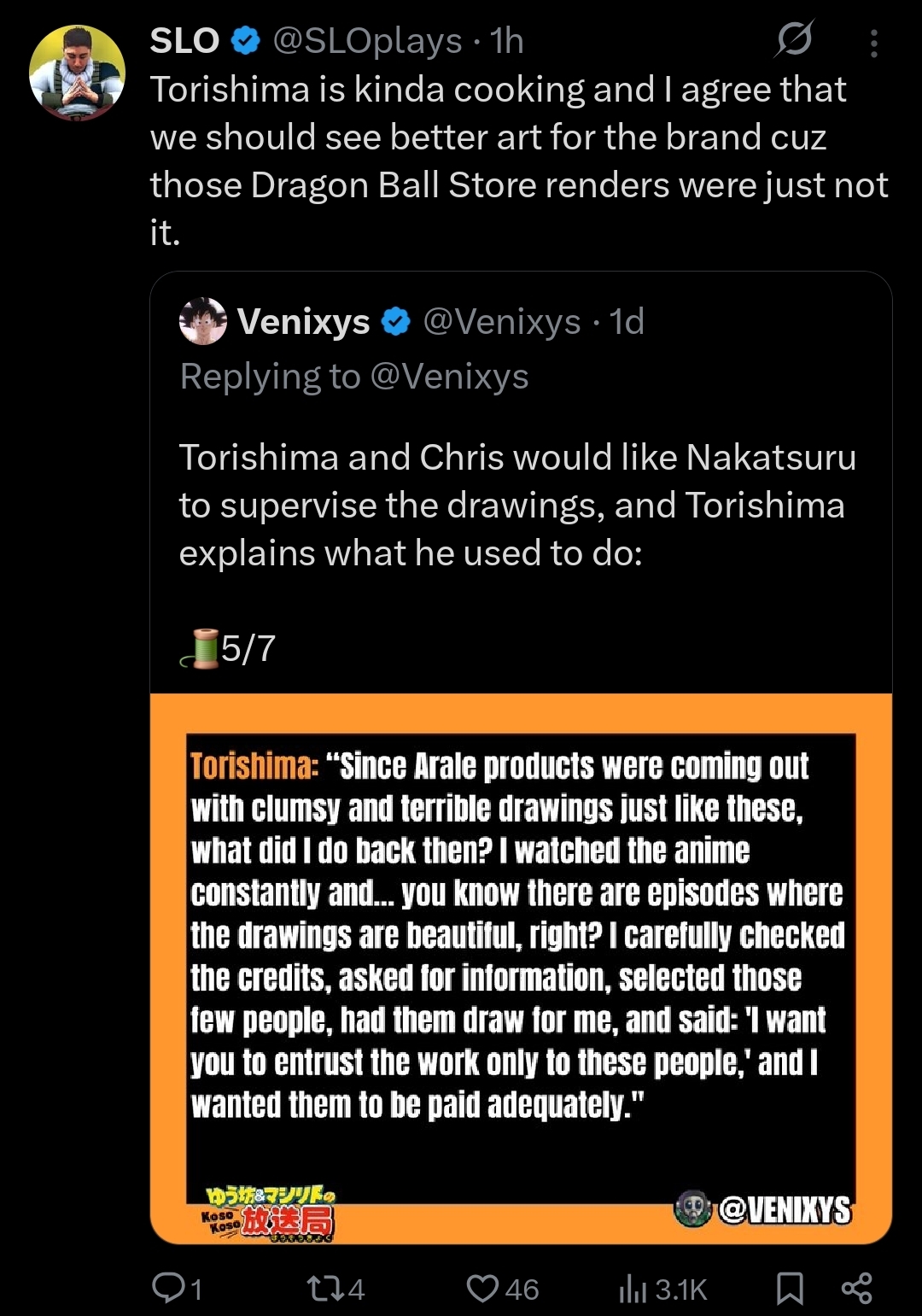Image resolution: width=922 pixels, height=1316 pixels.
Task: Tap the share icon
Action: pos(856,1288)
